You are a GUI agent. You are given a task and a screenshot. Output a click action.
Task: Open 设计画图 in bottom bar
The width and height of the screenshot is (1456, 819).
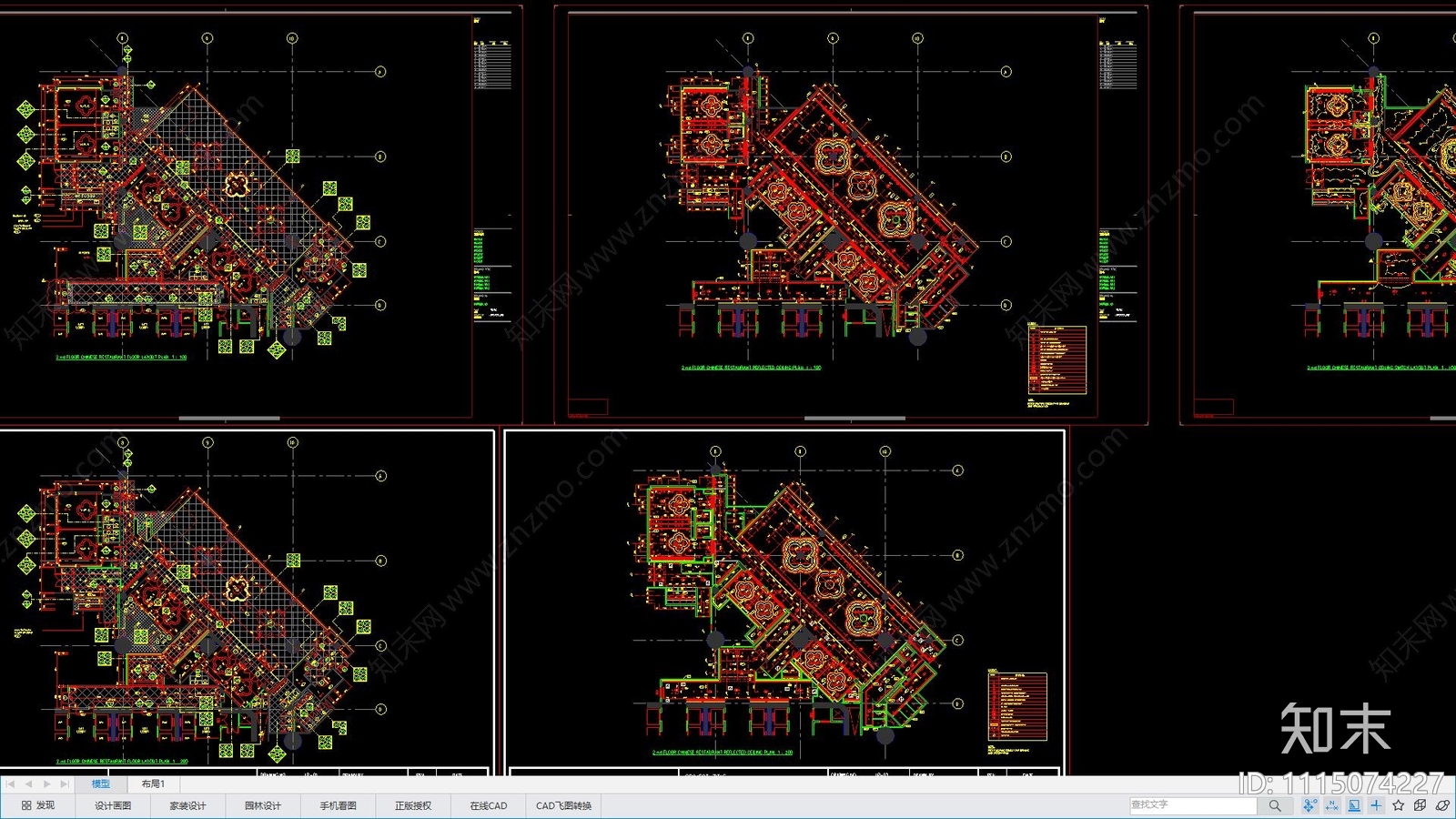(113, 805)
